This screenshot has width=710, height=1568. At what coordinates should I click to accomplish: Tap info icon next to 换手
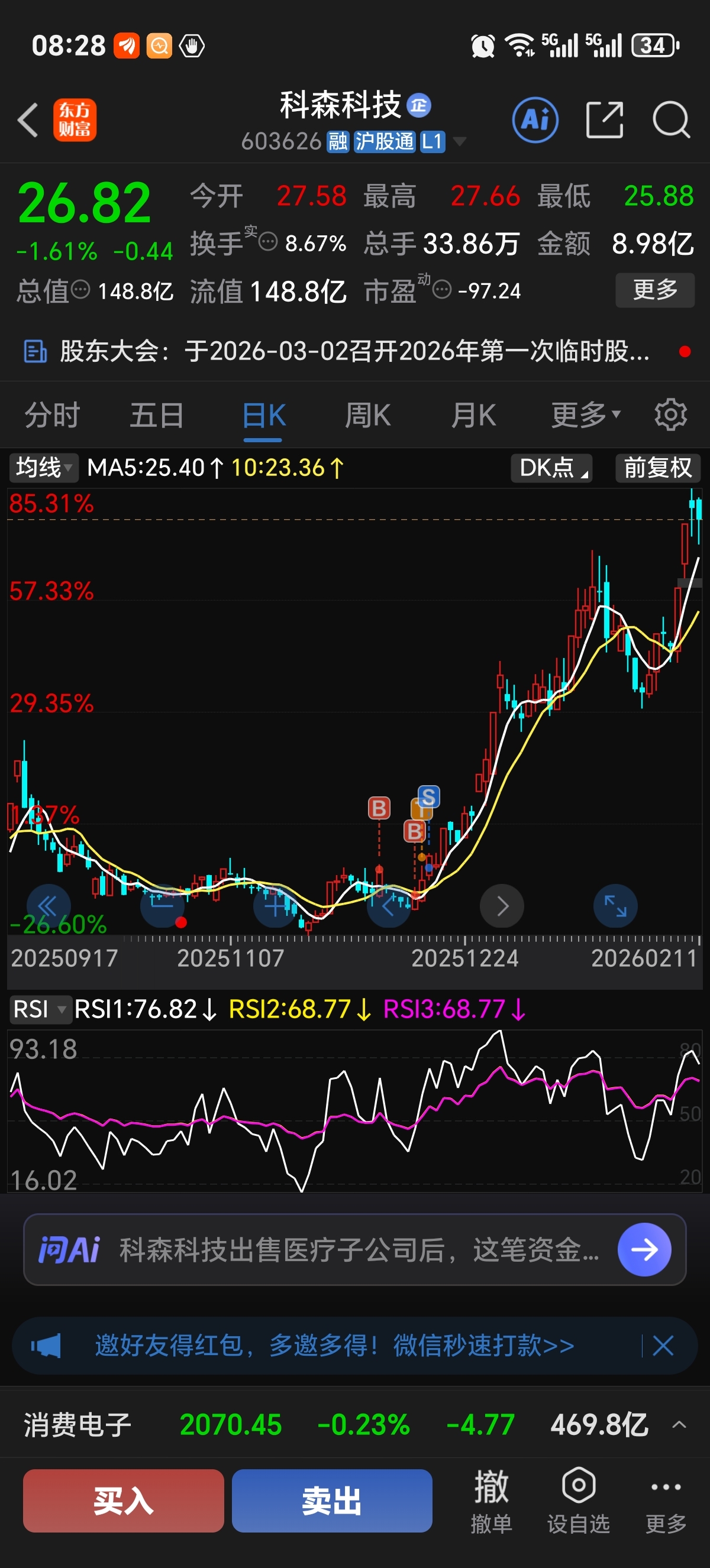coord(268,242)
